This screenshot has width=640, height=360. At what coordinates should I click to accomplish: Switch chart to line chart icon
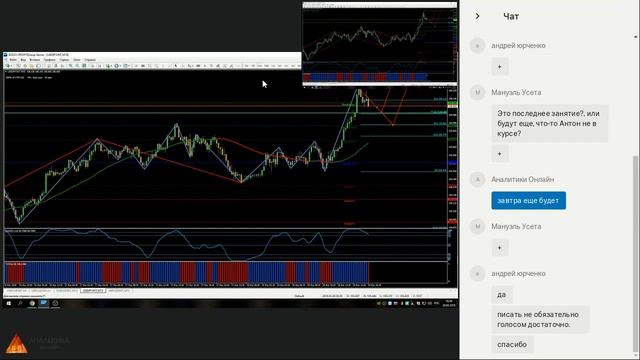coord(62,66)
